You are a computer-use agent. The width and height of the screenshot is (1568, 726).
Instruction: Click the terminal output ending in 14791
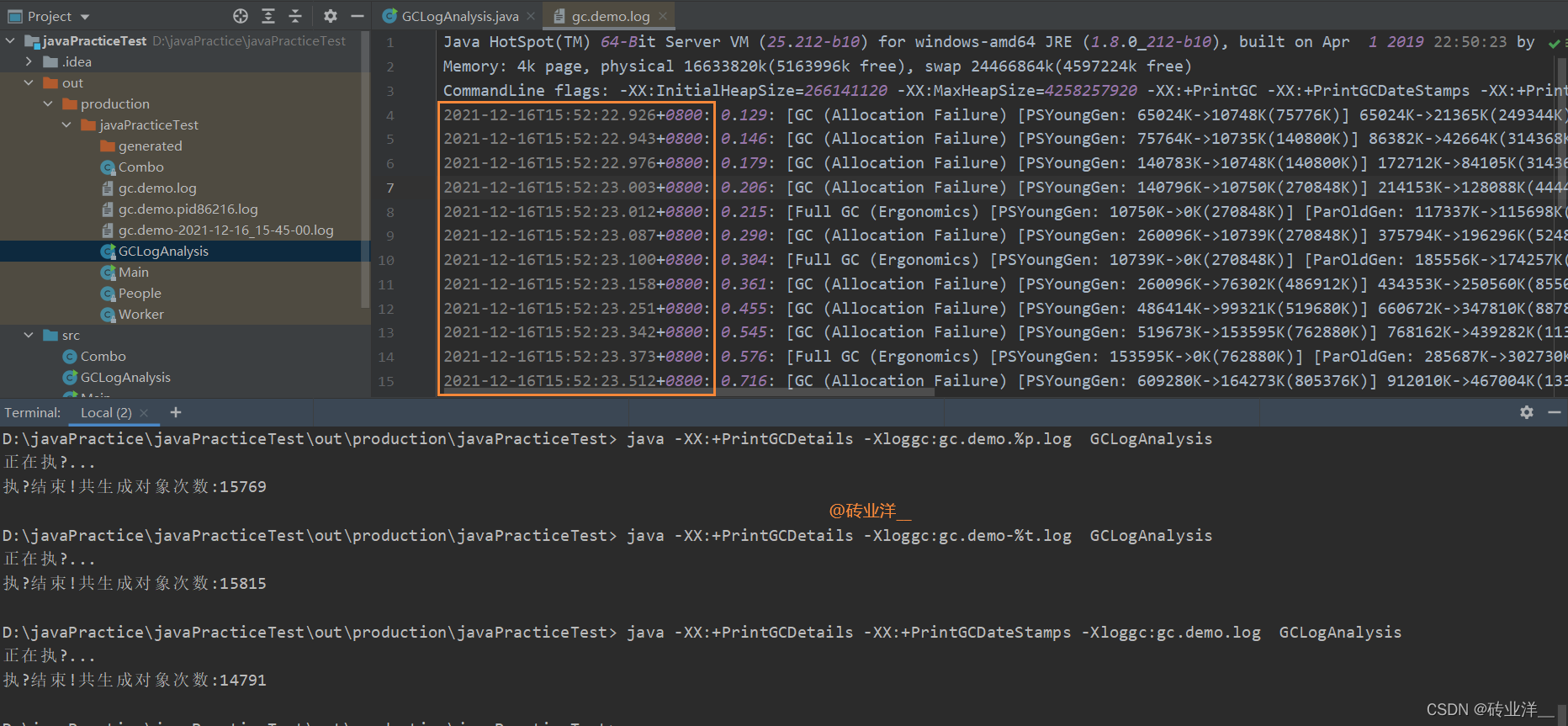[x=135, y=680]
